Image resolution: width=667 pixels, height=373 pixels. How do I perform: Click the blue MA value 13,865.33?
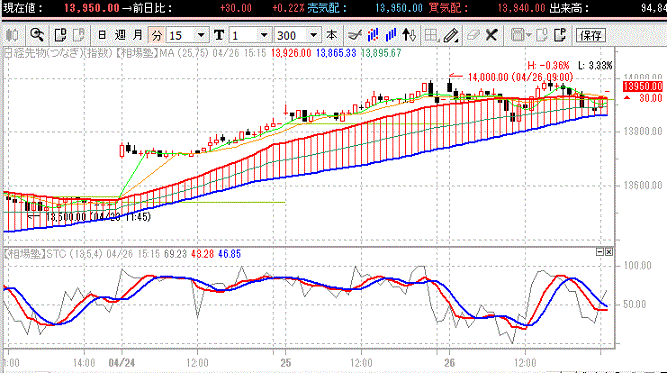click(x=336, y=53)
